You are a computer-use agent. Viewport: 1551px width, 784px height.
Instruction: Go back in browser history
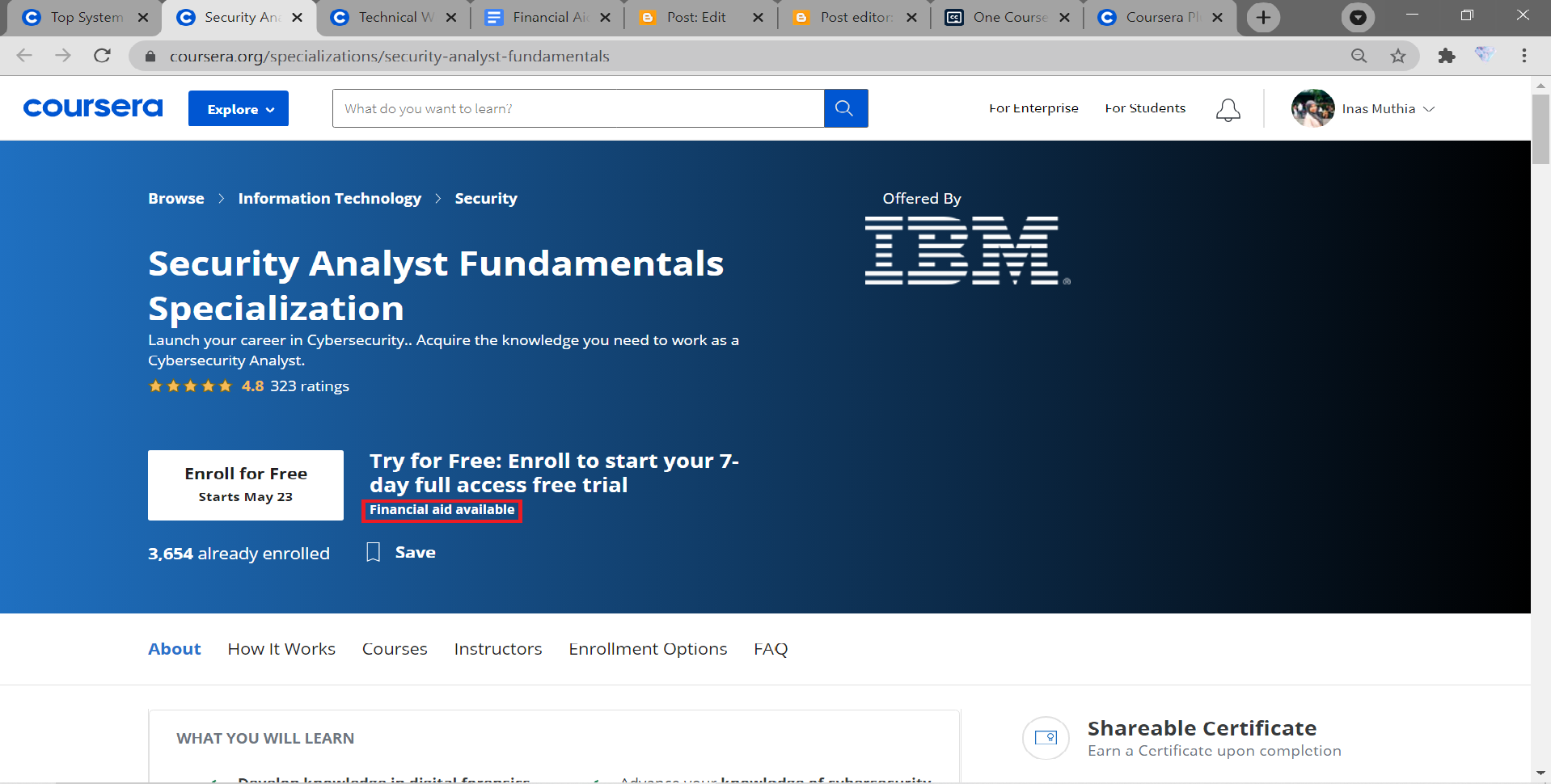tap(24, 56)
